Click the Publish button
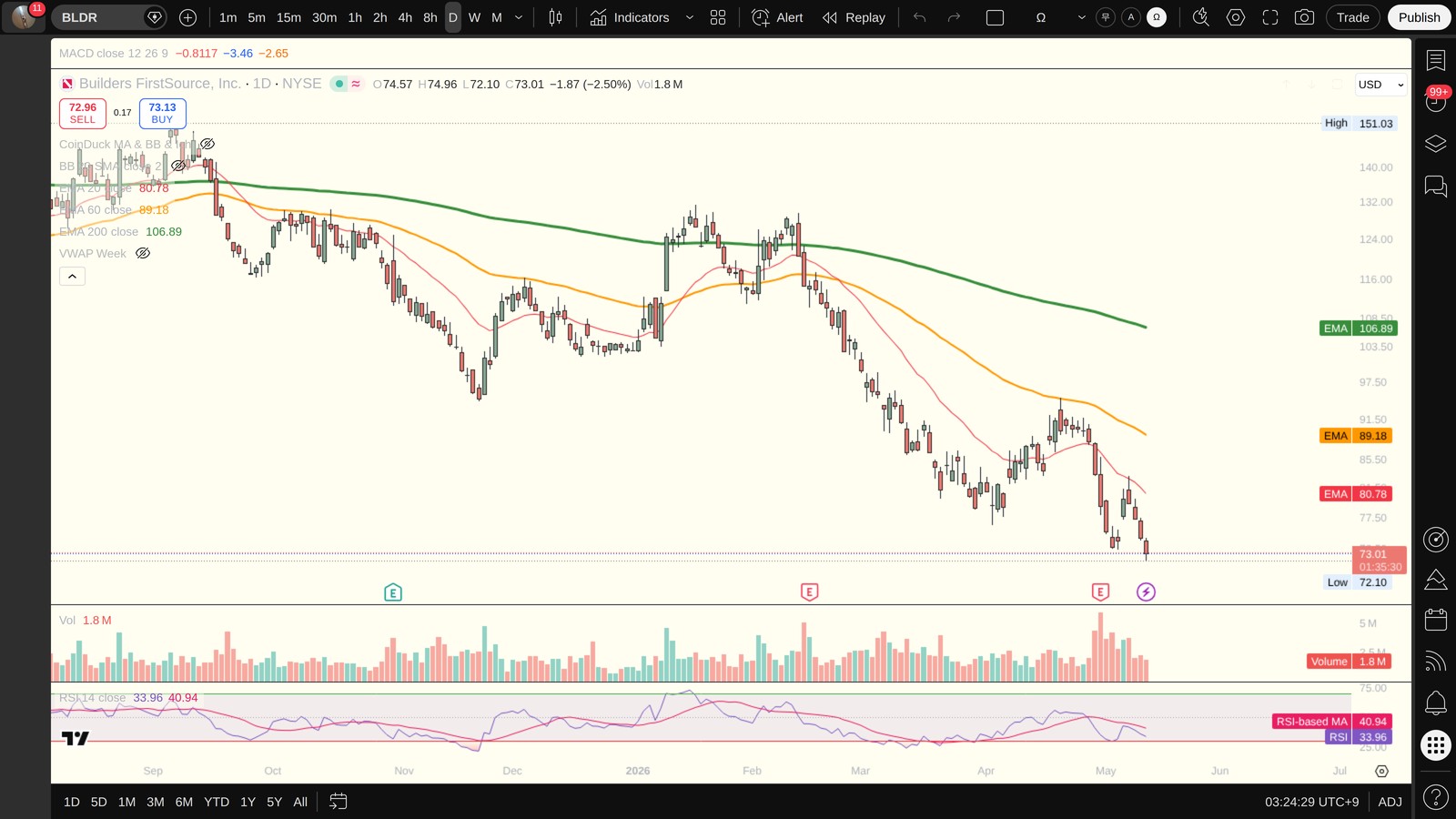 pos(1419,17)
